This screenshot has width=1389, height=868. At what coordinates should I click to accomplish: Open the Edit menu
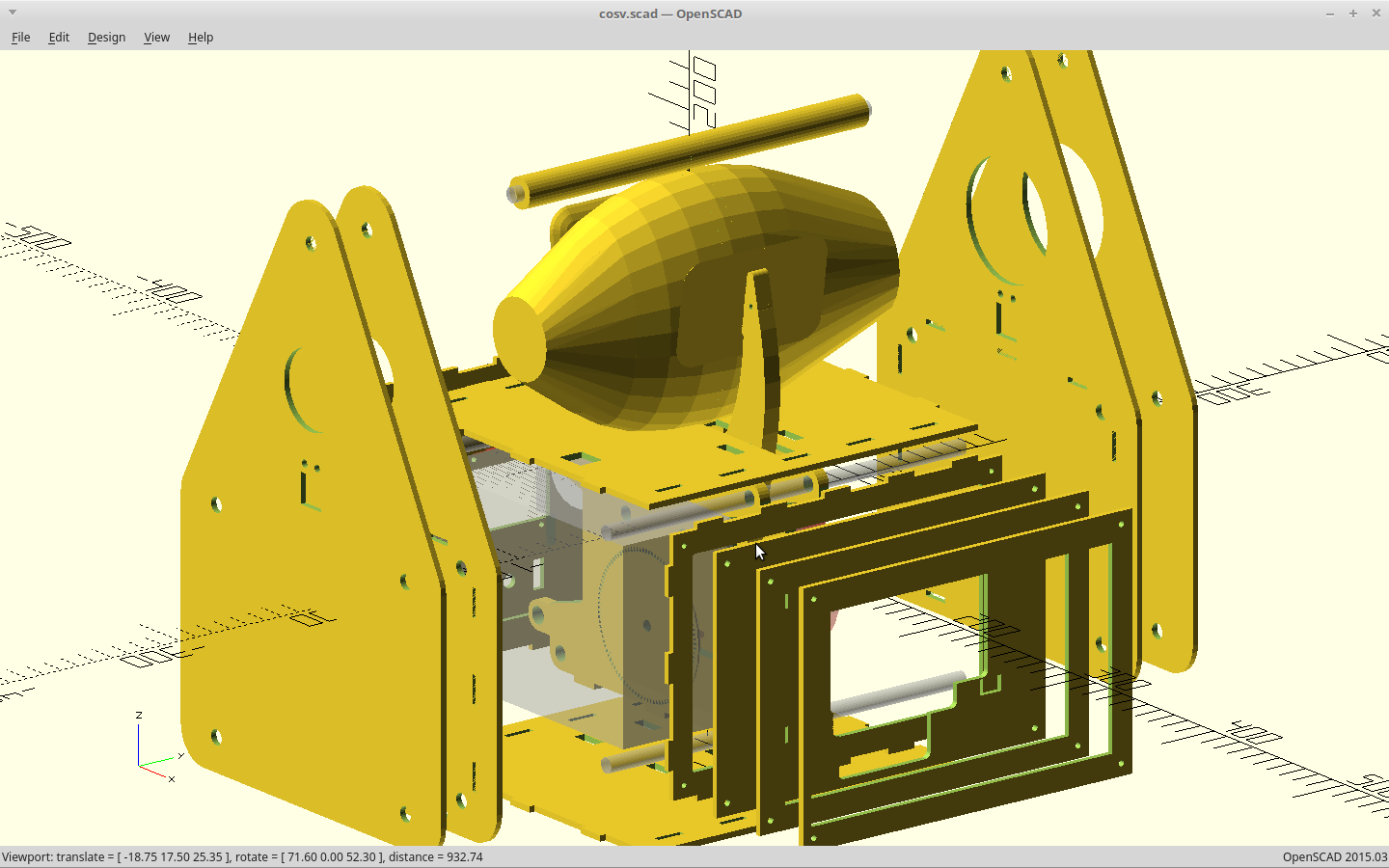coord(59,38)
